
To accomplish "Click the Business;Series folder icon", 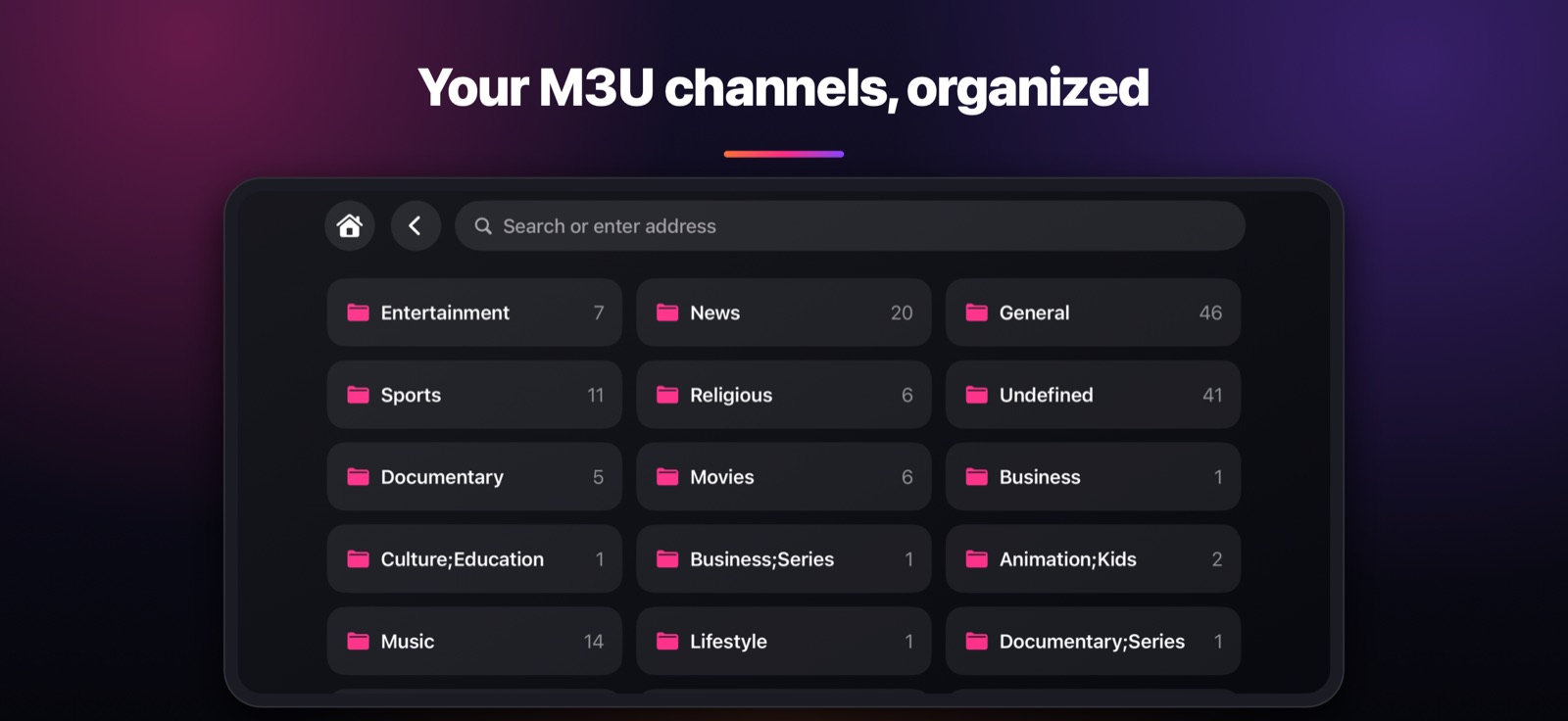I will (x=667, y=559).
